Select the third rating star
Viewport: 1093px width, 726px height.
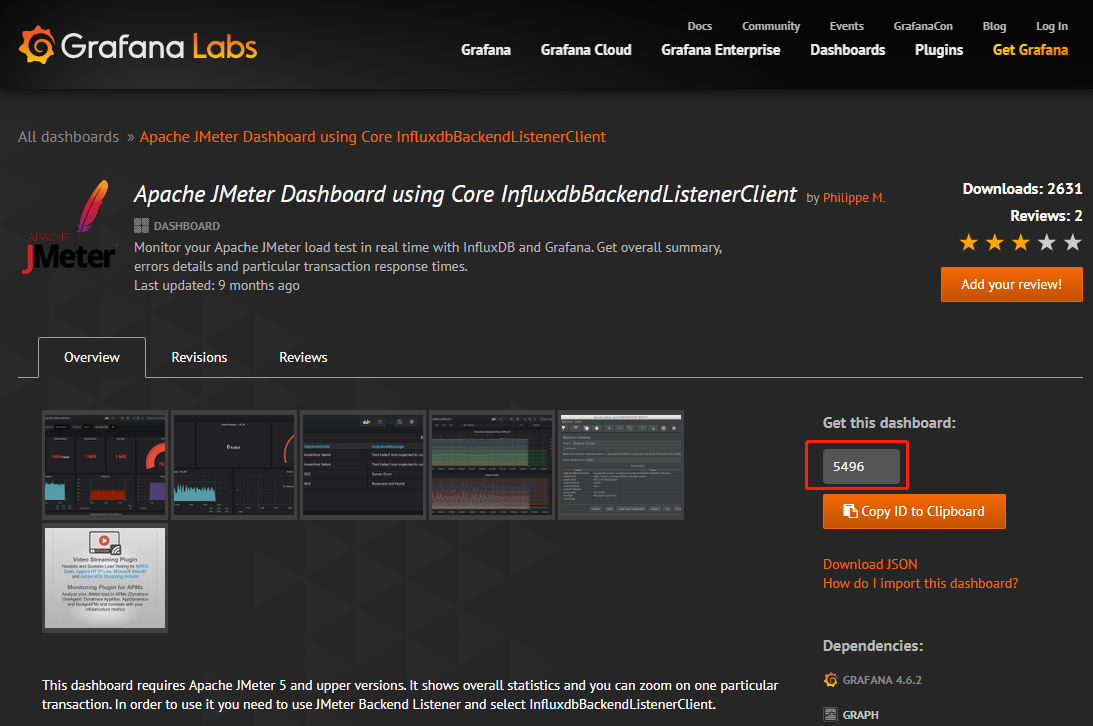point(1021,242)
